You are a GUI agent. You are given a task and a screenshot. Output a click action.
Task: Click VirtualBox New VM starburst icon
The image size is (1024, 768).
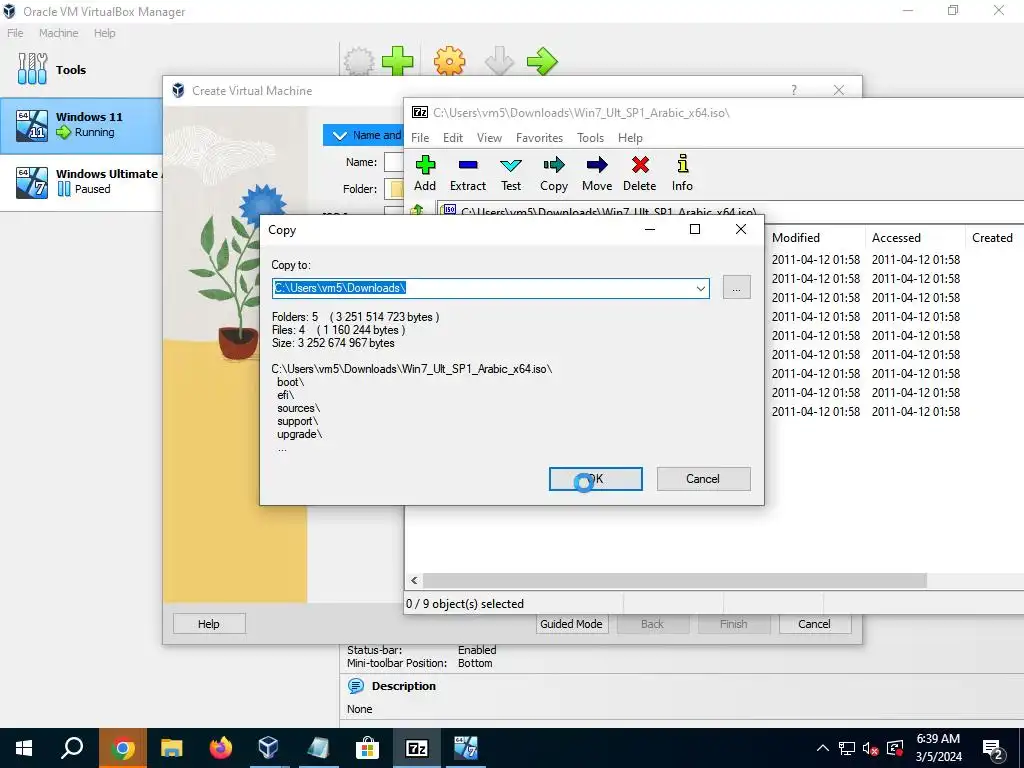coord(359,62)
